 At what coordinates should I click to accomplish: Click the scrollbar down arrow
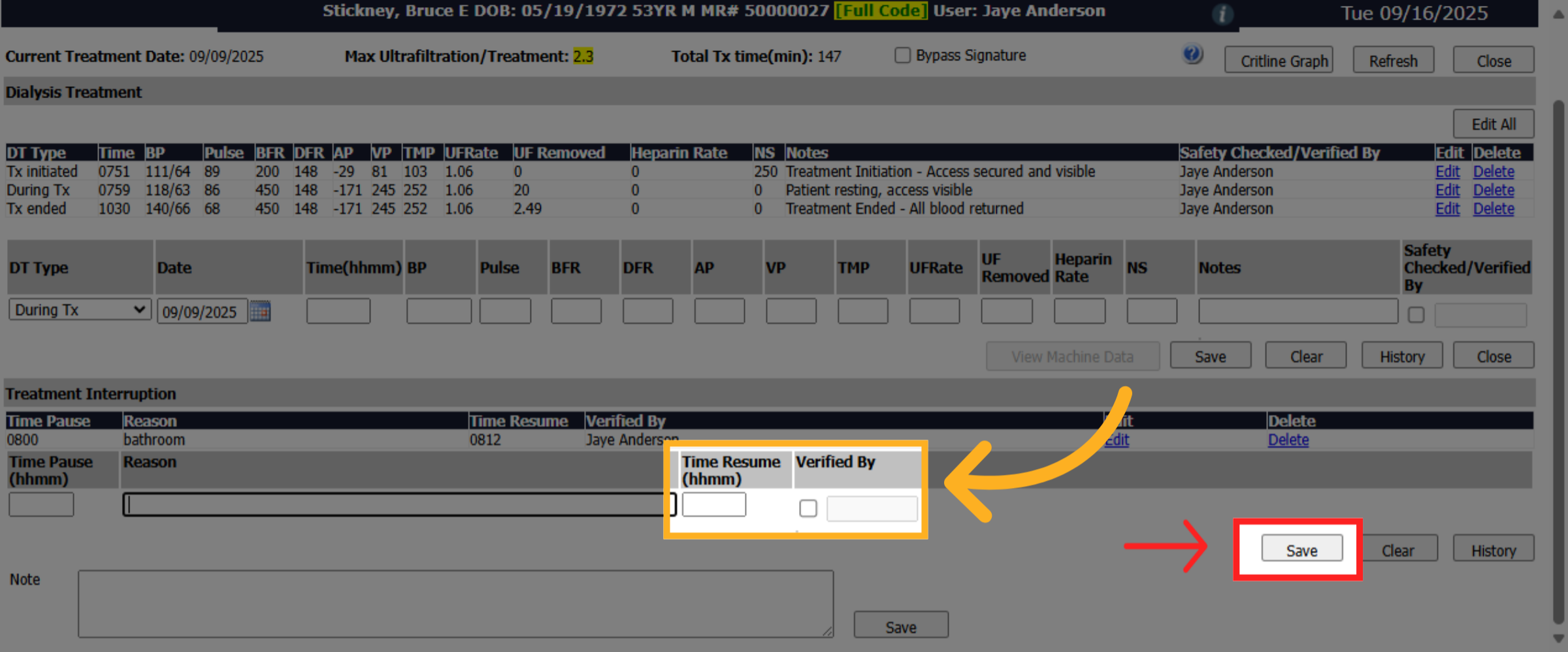1559,638
